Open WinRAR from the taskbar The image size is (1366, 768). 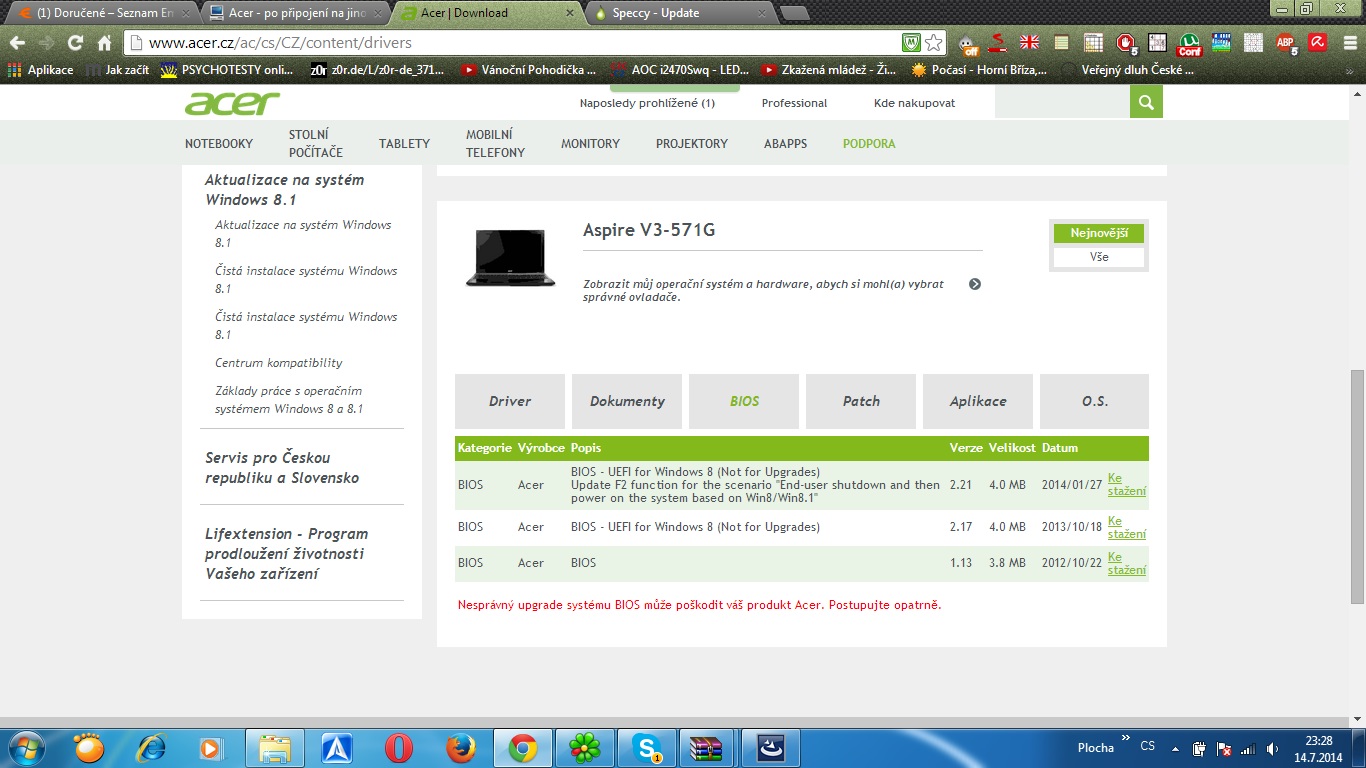707,747
